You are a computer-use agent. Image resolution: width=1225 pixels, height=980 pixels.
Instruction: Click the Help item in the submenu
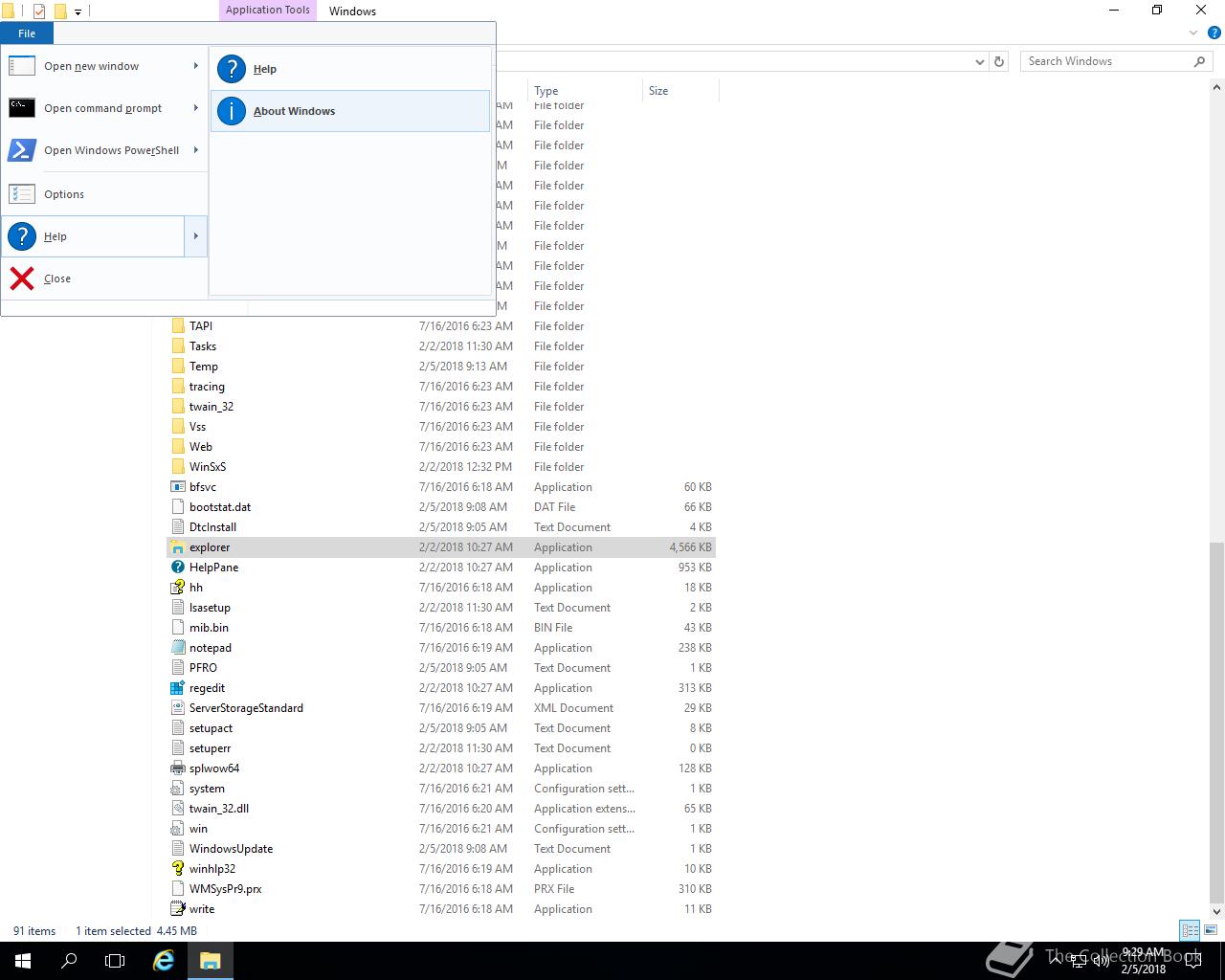tap(350, 69)
